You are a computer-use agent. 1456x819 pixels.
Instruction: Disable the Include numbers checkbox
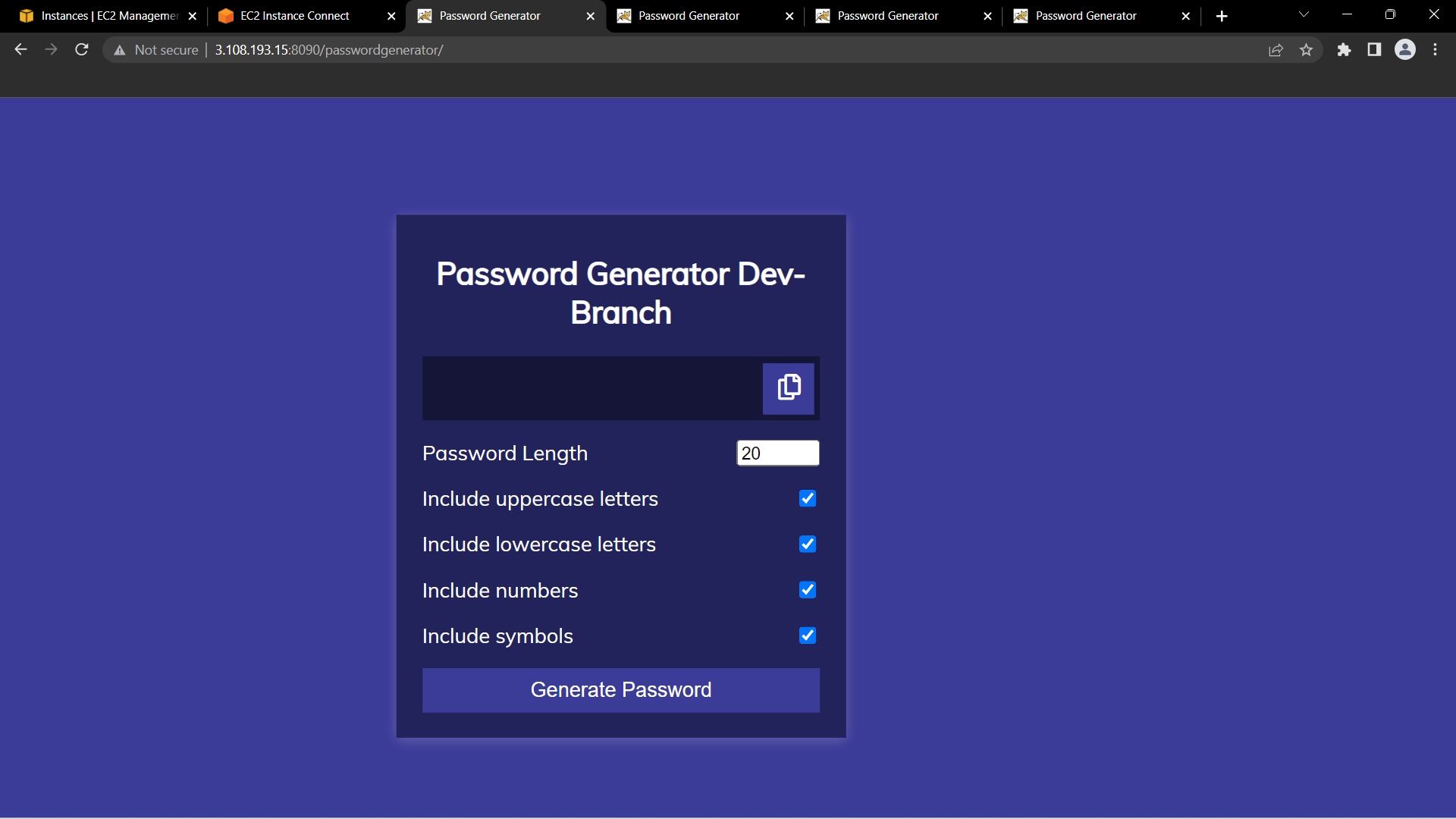807,590
